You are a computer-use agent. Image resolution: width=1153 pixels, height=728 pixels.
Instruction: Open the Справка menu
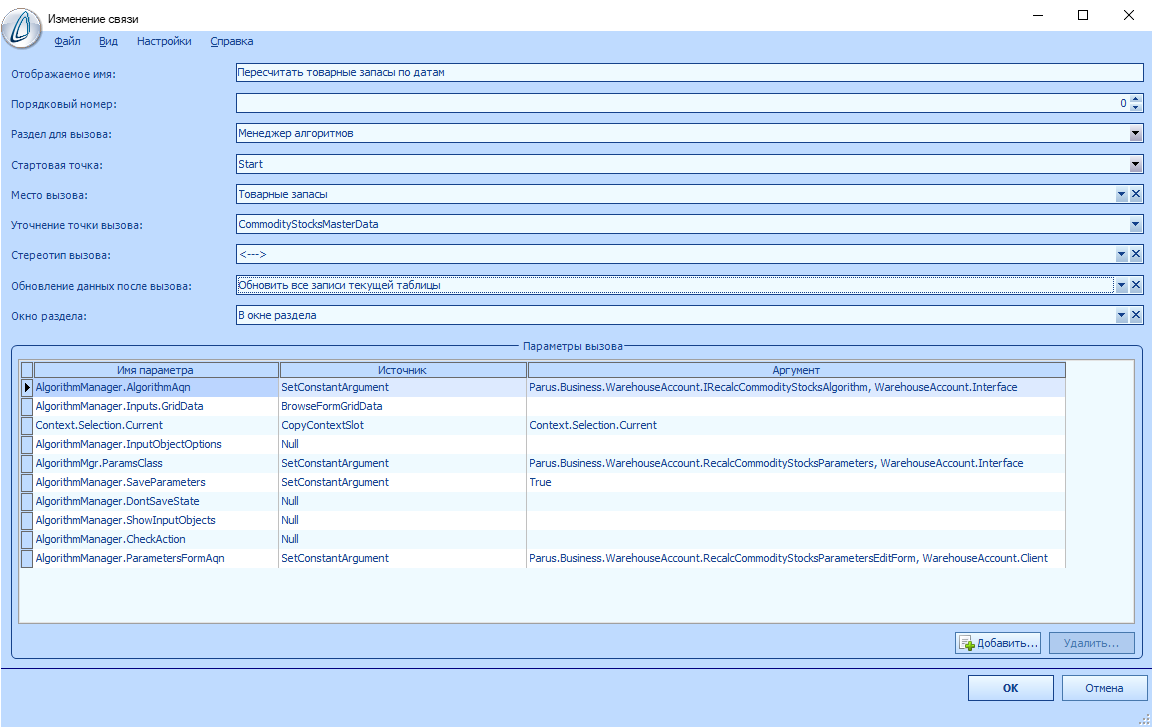tap(232, 41)
